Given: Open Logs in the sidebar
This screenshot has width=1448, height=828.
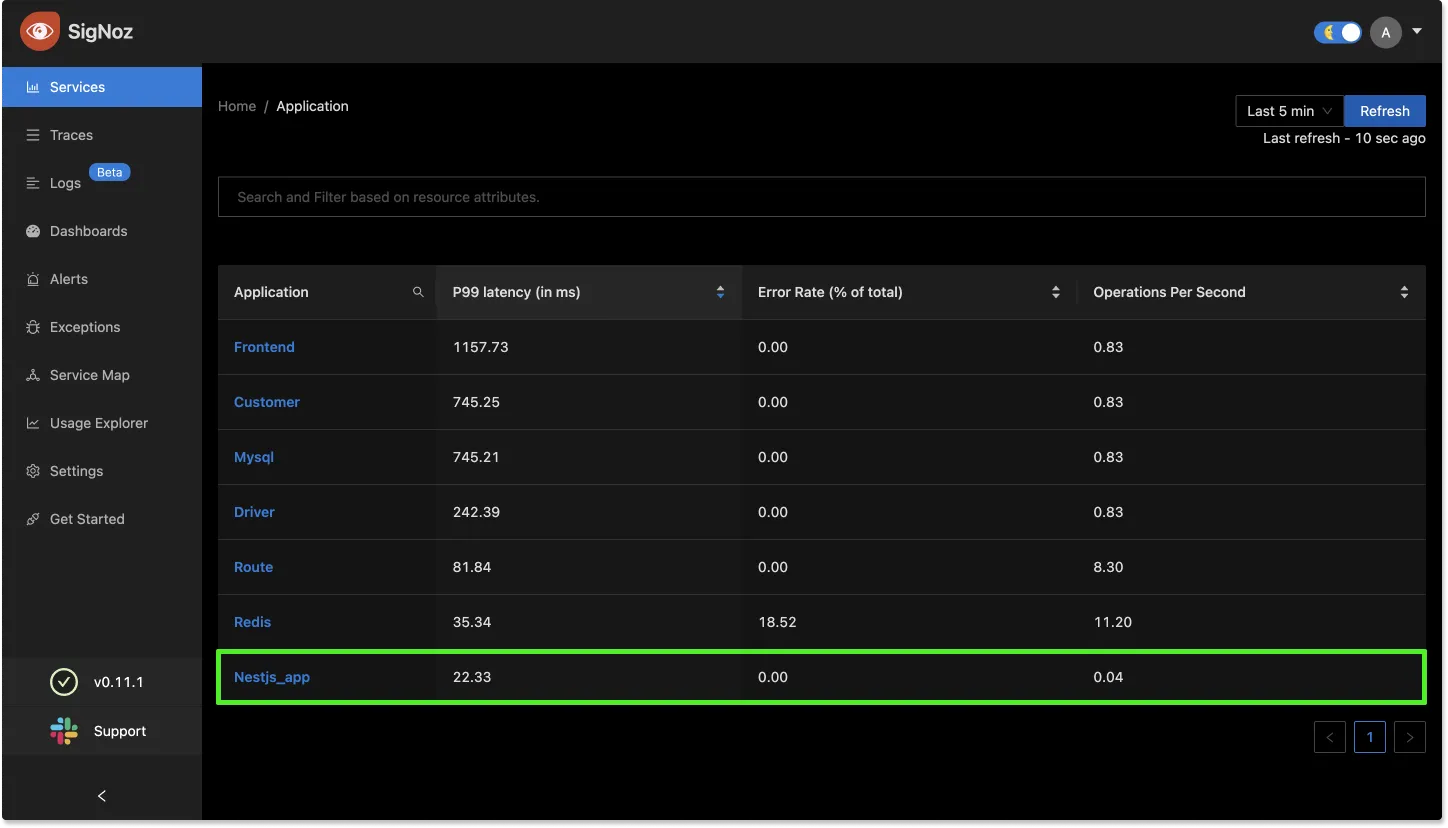Looking at the screenshot, I should [102, 183].
